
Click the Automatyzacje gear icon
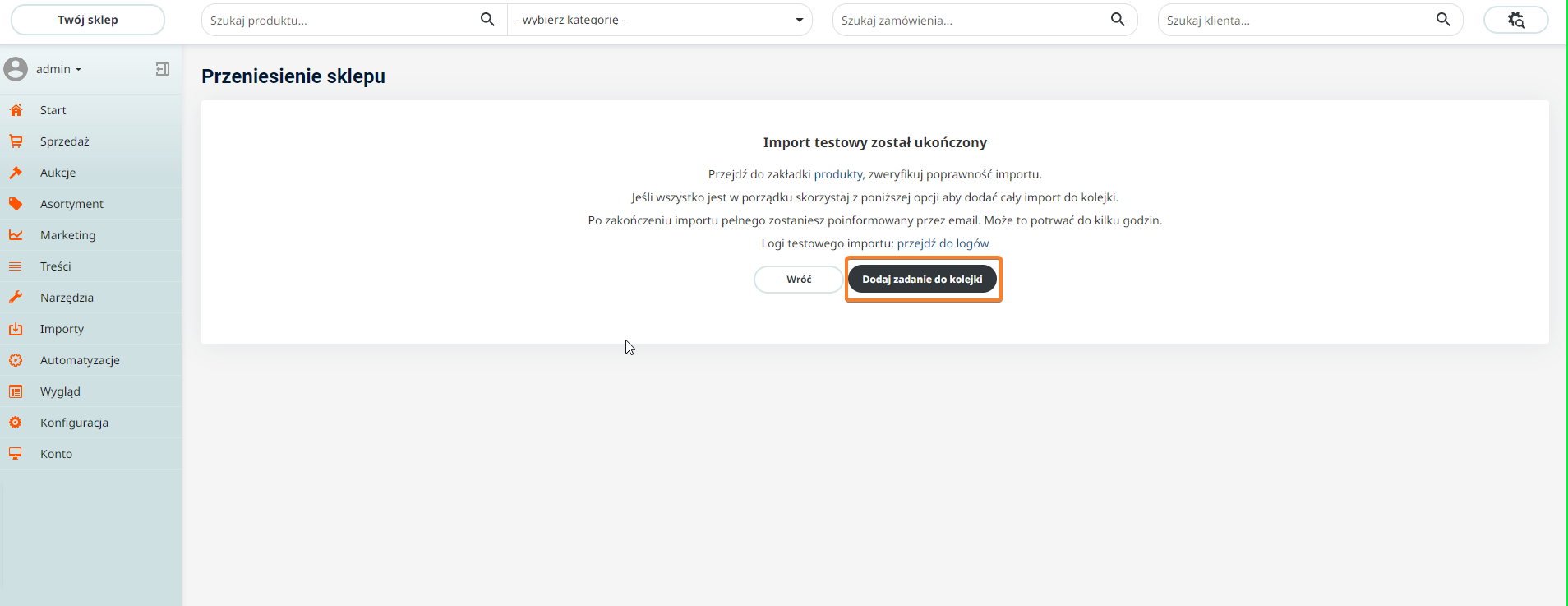click(16, 360)
